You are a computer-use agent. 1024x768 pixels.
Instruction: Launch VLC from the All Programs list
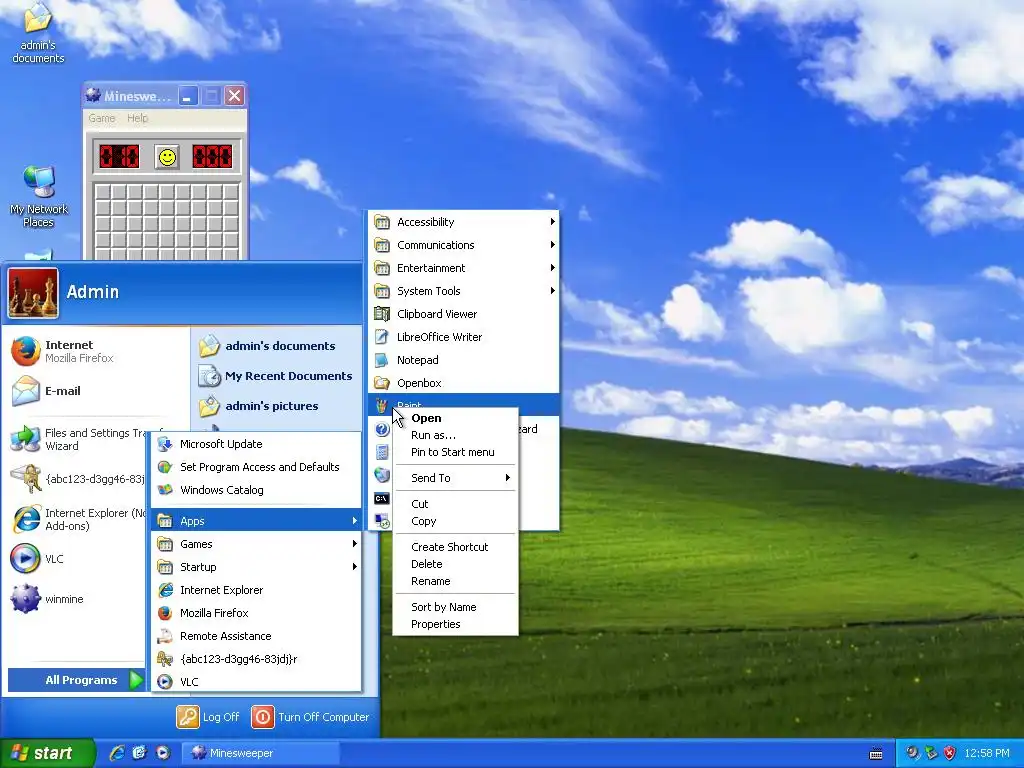click(256, 682)
